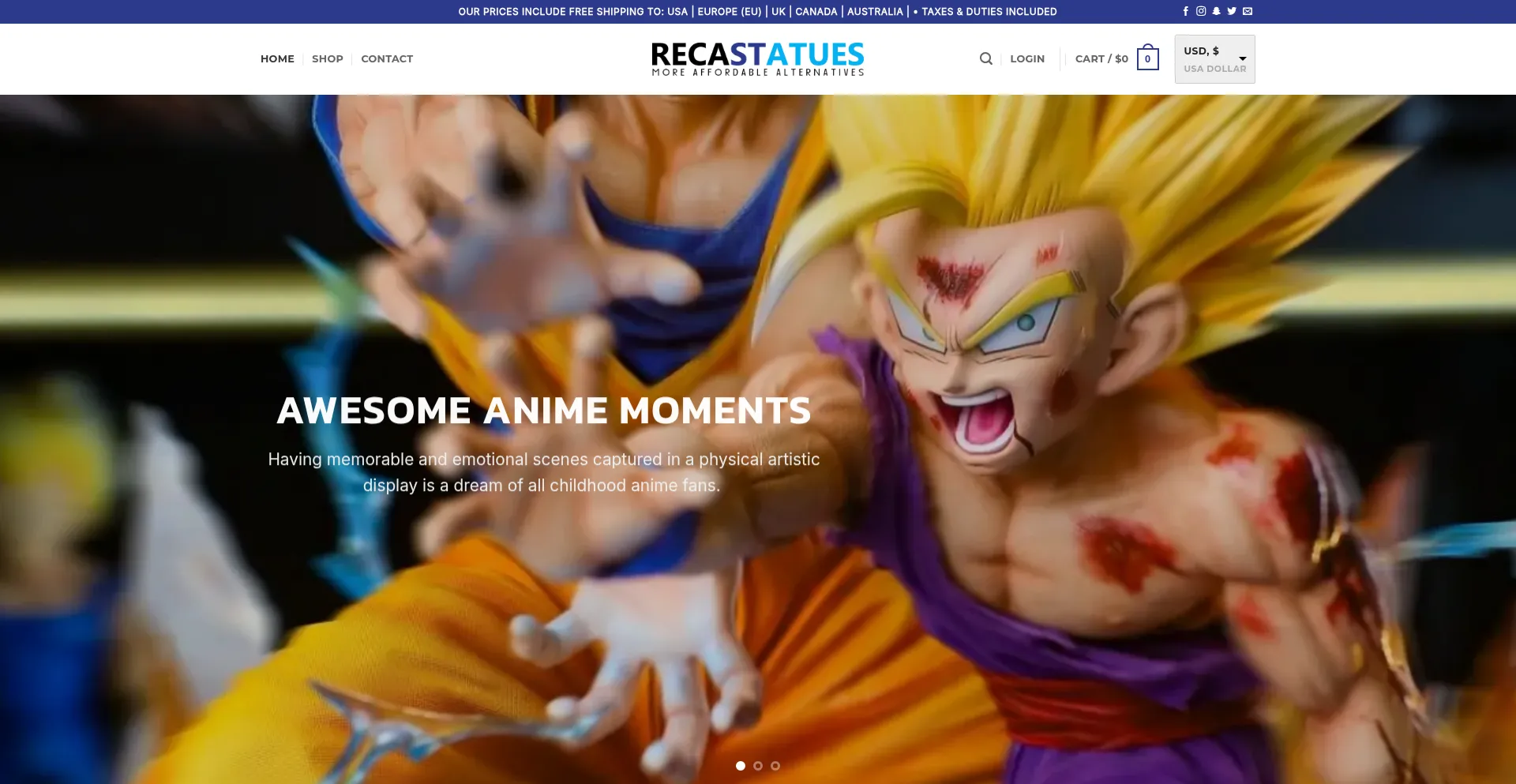This screenshot has width=1516, height=784.
Task: Open the Twitter social icon
Action: pos(1232,11)
